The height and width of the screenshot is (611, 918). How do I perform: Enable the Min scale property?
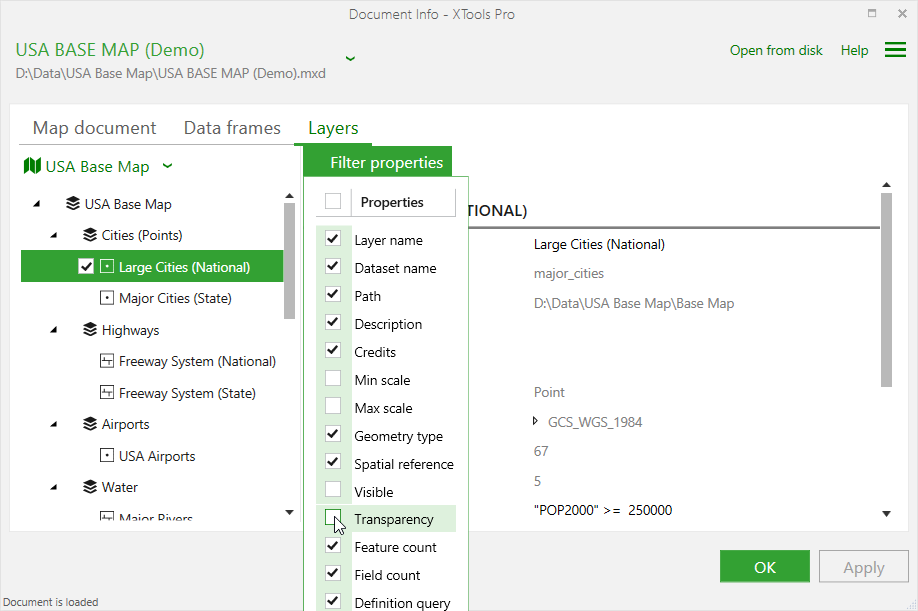click(x=333, y=379)
